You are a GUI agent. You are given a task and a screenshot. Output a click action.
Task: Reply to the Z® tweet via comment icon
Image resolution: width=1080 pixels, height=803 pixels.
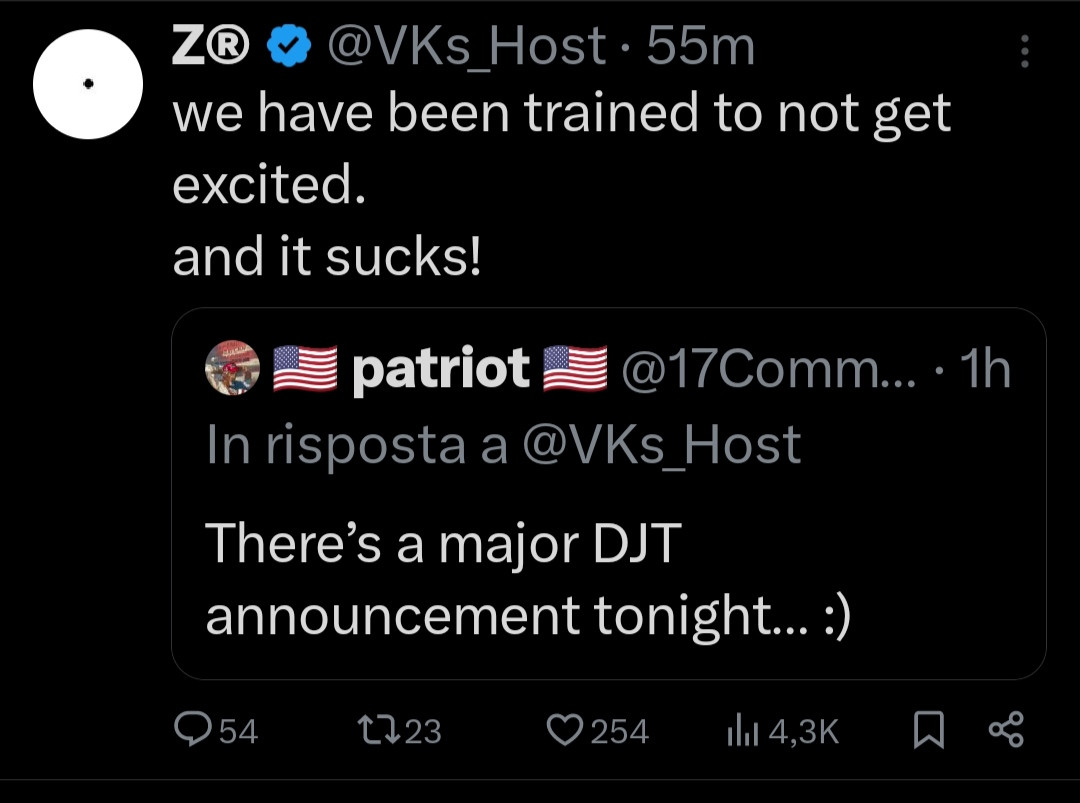190,731
